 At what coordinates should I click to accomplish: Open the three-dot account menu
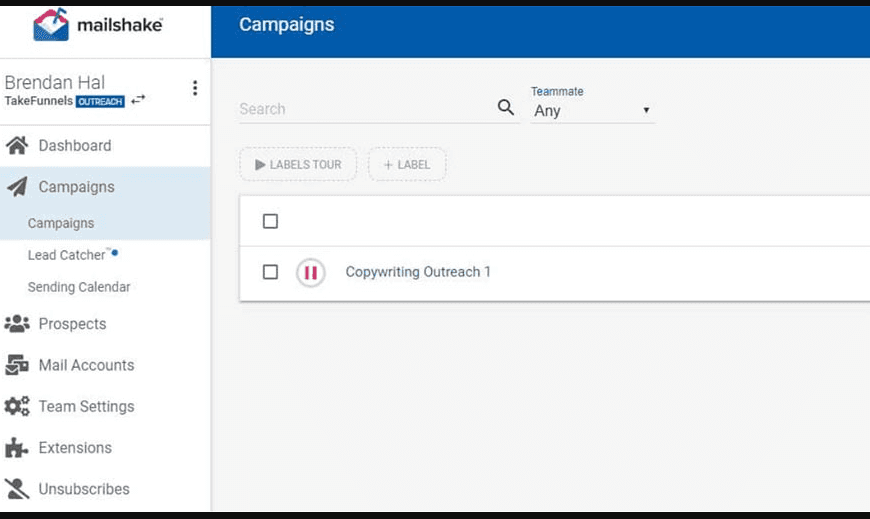195,88
